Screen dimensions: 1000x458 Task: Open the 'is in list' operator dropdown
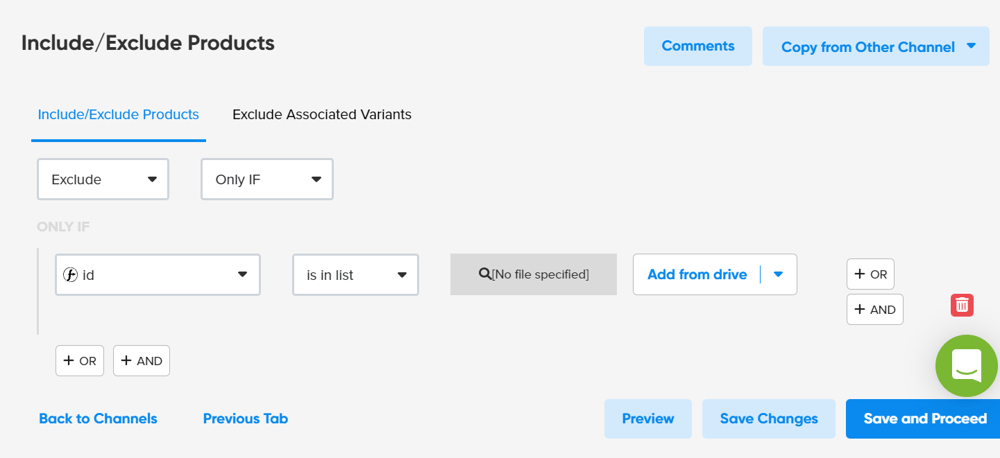point(355,275)
